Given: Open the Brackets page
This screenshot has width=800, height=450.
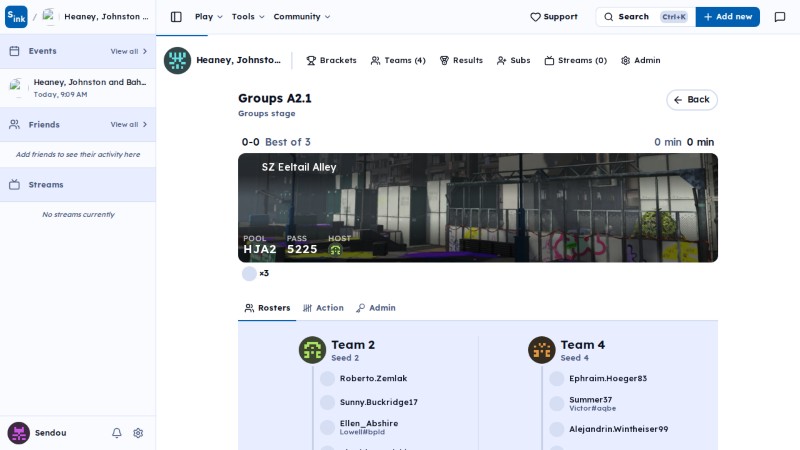Looking at the screenshot, I should tap(331, 60).
